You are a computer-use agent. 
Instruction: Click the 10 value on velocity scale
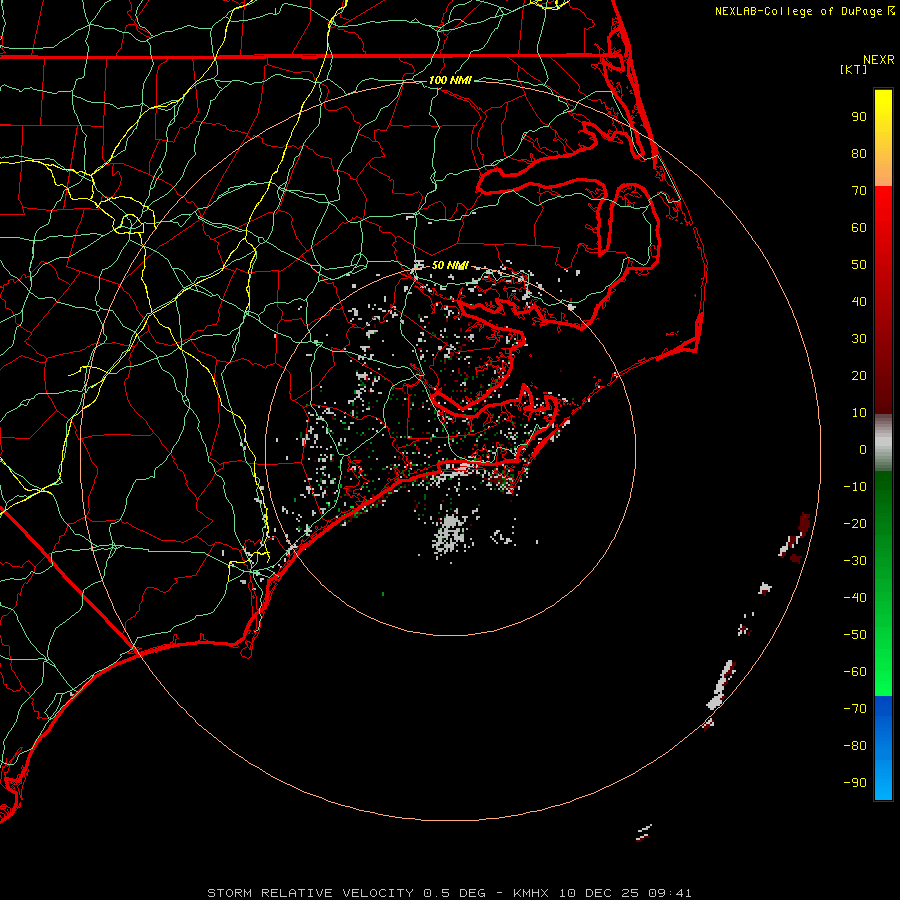(x=859, y=413)
